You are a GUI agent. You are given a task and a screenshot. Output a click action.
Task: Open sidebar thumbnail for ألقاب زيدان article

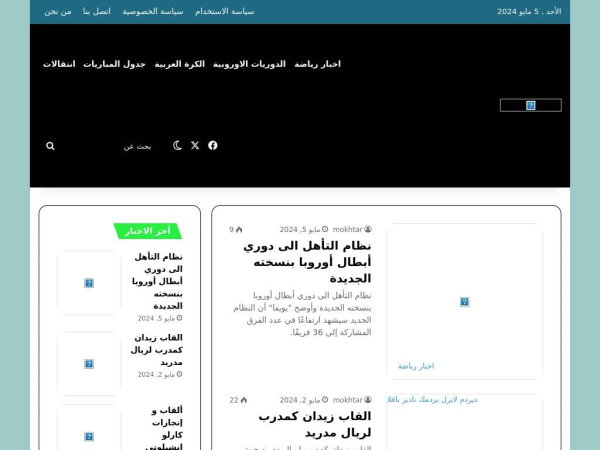tap(89, 364)
